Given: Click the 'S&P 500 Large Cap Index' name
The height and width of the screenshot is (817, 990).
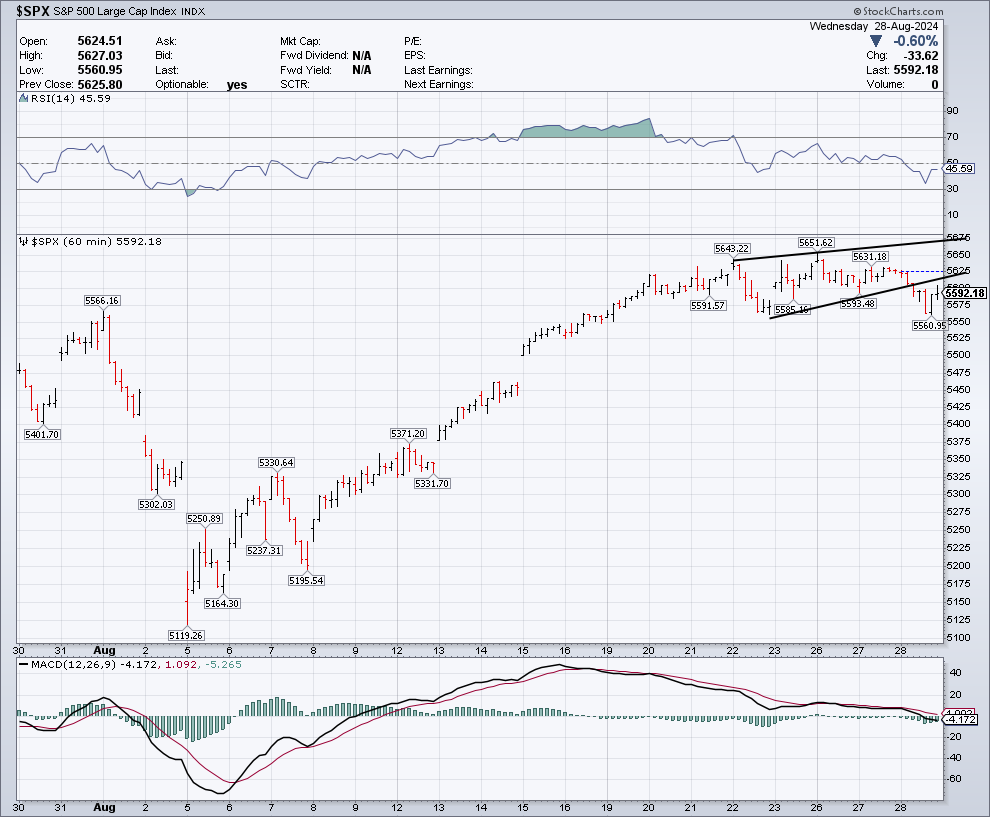Looking at the screenshot, I should (x=114, y=11).
